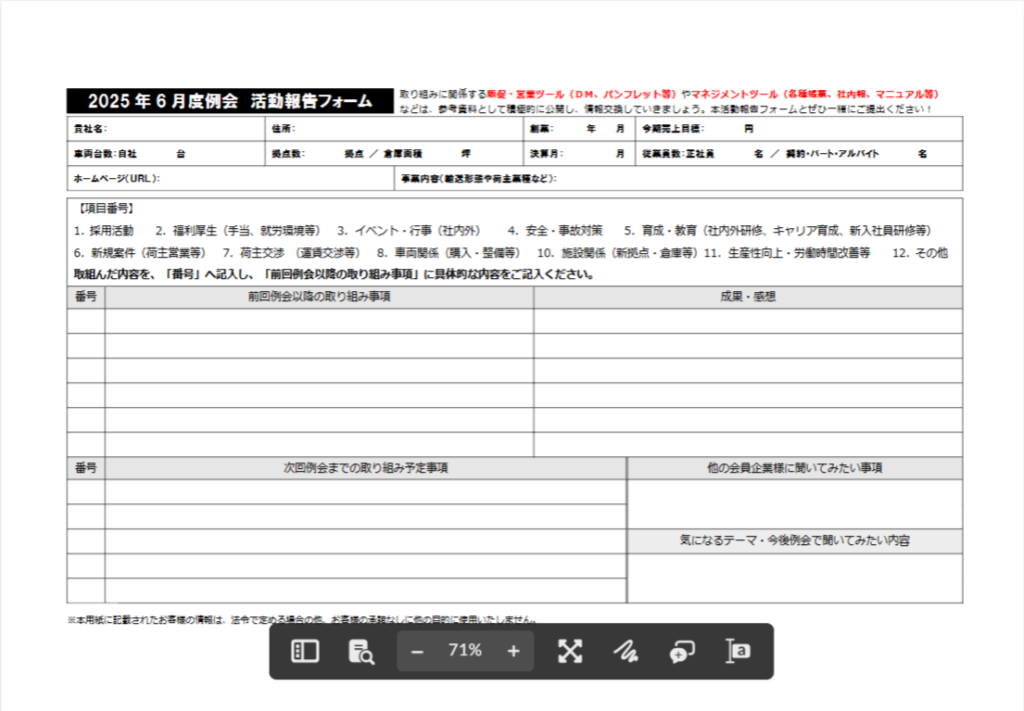Click the 2025年6月度例会 form title
This screenshot has width=1024, height=711.
click(x=230, y=101)
